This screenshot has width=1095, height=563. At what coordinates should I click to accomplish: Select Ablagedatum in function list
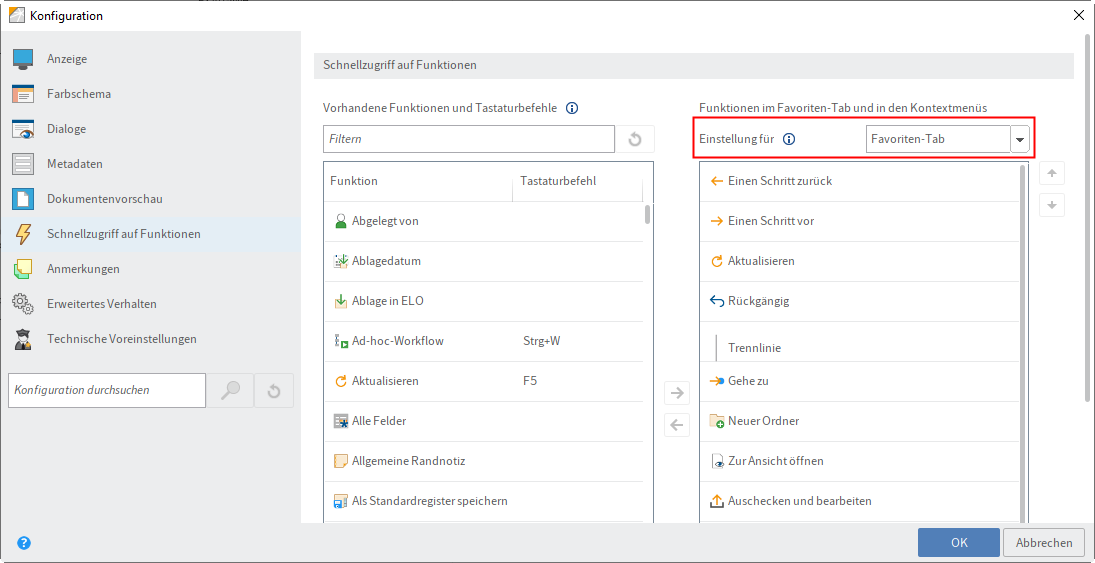483,261
